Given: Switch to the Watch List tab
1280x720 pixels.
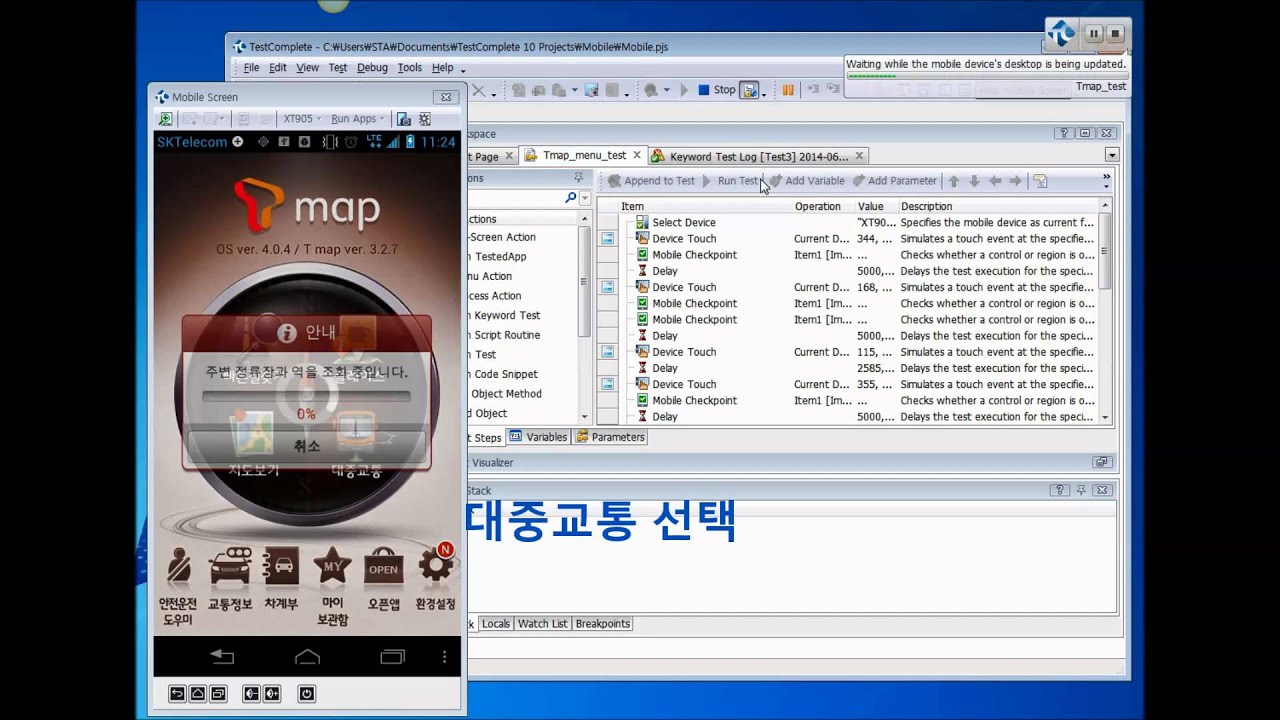Looking at the screenshot, I should pos(542,624).
